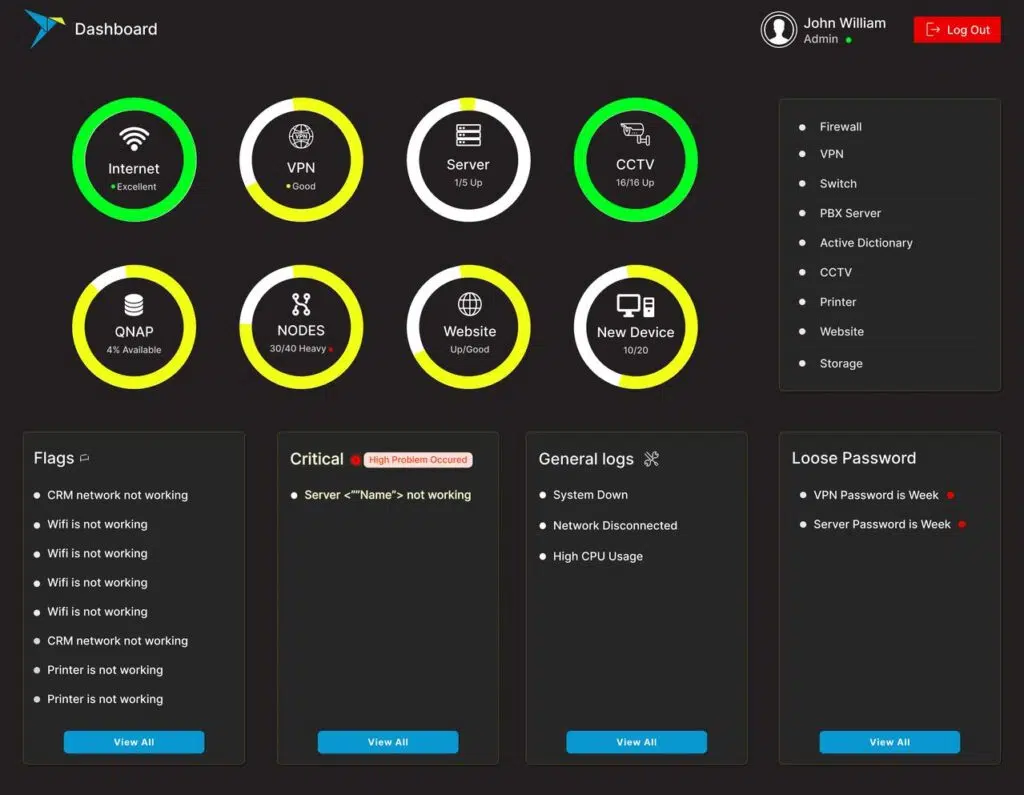This screenshot has height=795, width=1024.
Task: Click View All under Critical panel
Action: 388,742
